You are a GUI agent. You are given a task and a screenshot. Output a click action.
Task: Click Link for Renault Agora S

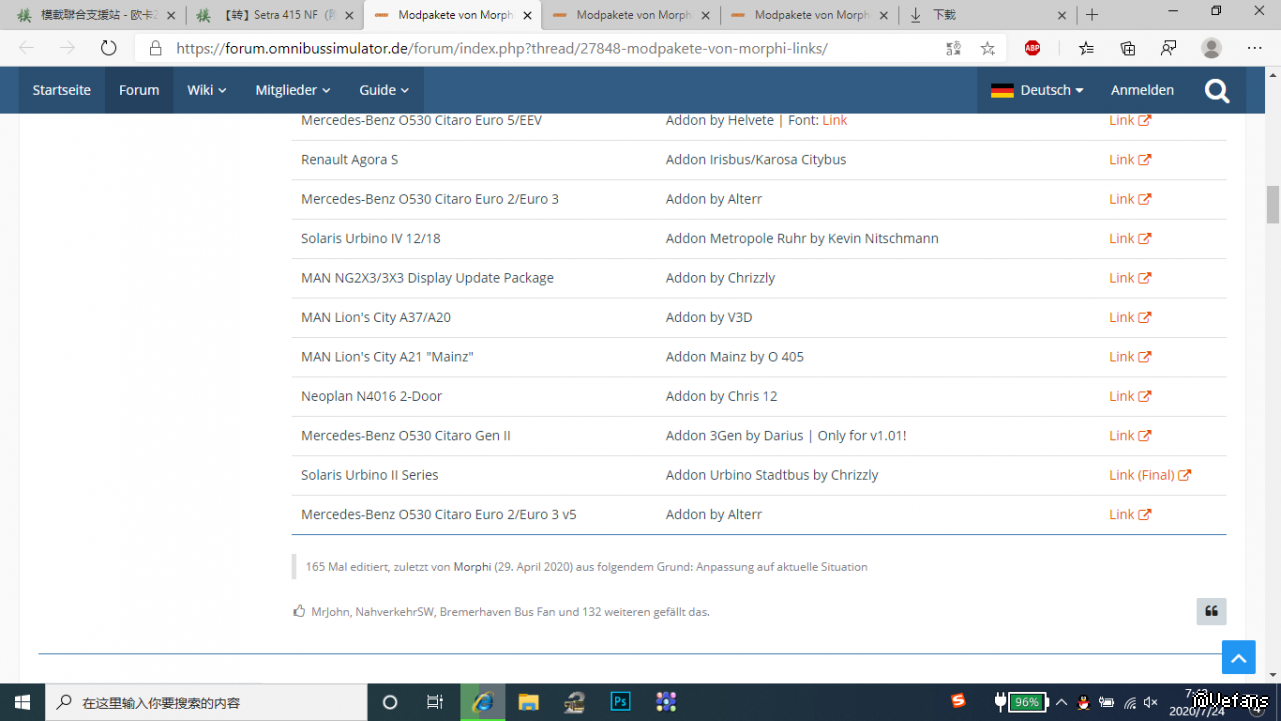click(1129, 160)
